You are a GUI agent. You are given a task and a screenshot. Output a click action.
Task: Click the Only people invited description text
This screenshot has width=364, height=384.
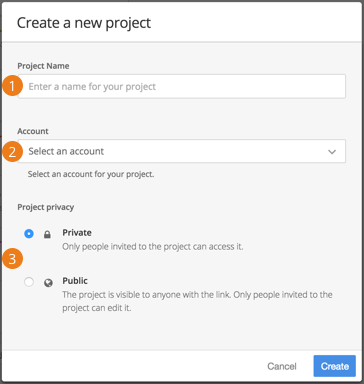[153, 247]
